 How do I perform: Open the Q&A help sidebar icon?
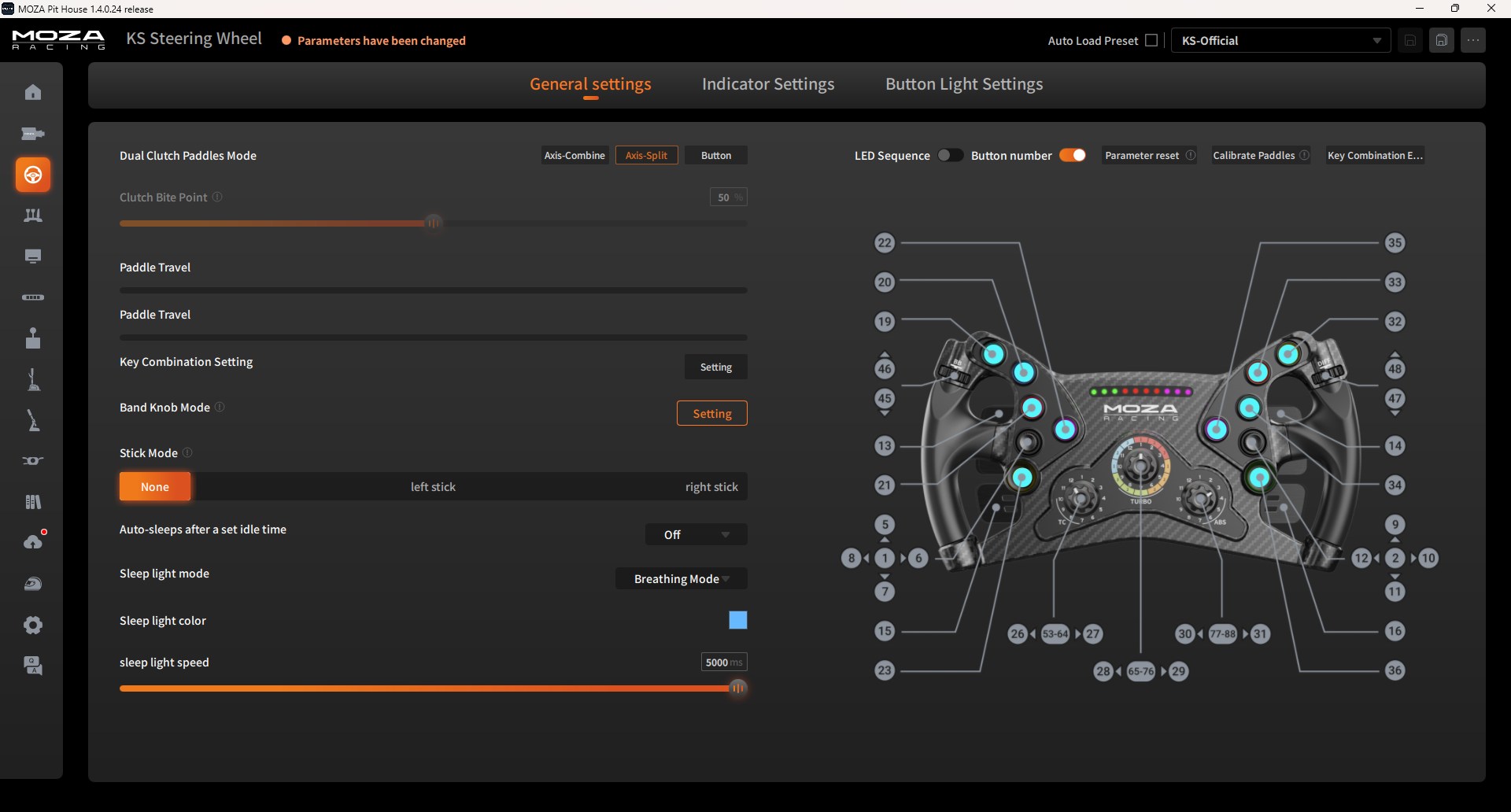click(33, 666)
